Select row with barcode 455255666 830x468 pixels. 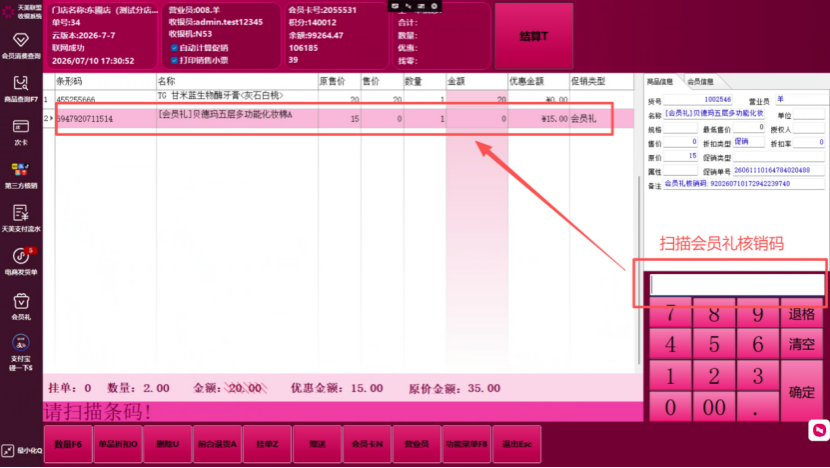point(339,98)
